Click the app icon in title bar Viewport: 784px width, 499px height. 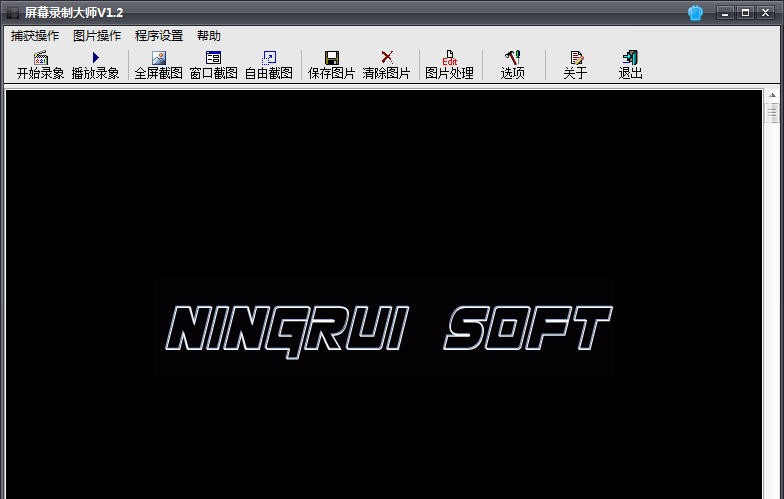[x=12, y=12]
